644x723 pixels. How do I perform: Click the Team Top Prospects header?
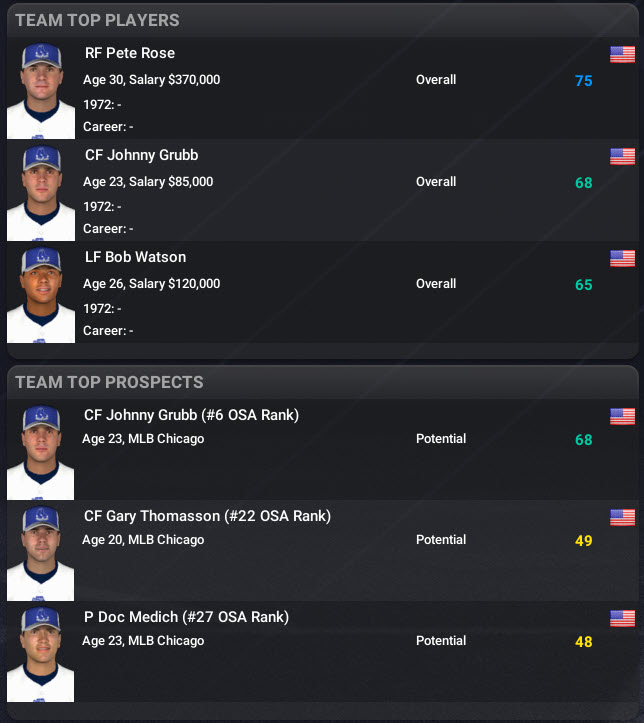point(109,382)
